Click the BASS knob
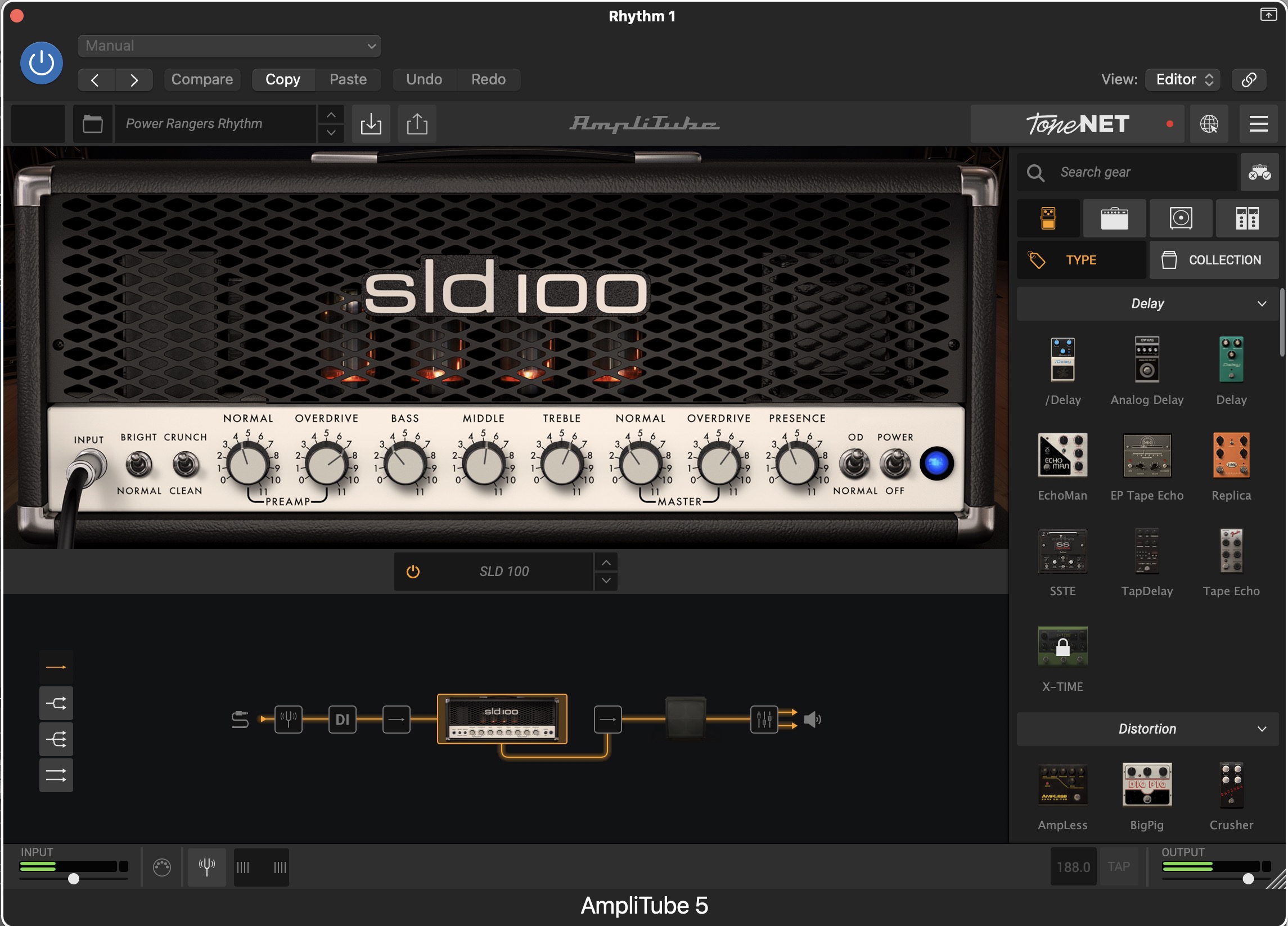 (405, 465)
